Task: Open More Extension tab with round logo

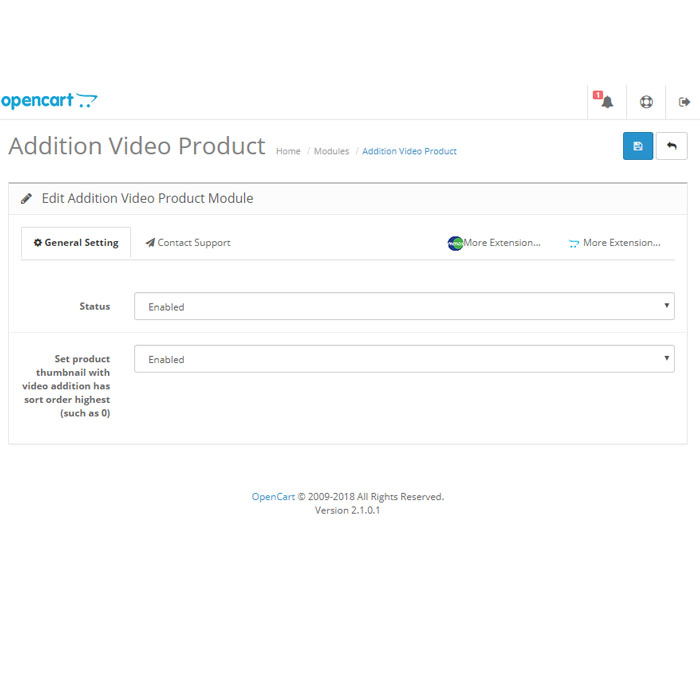Action: point(494,243)
